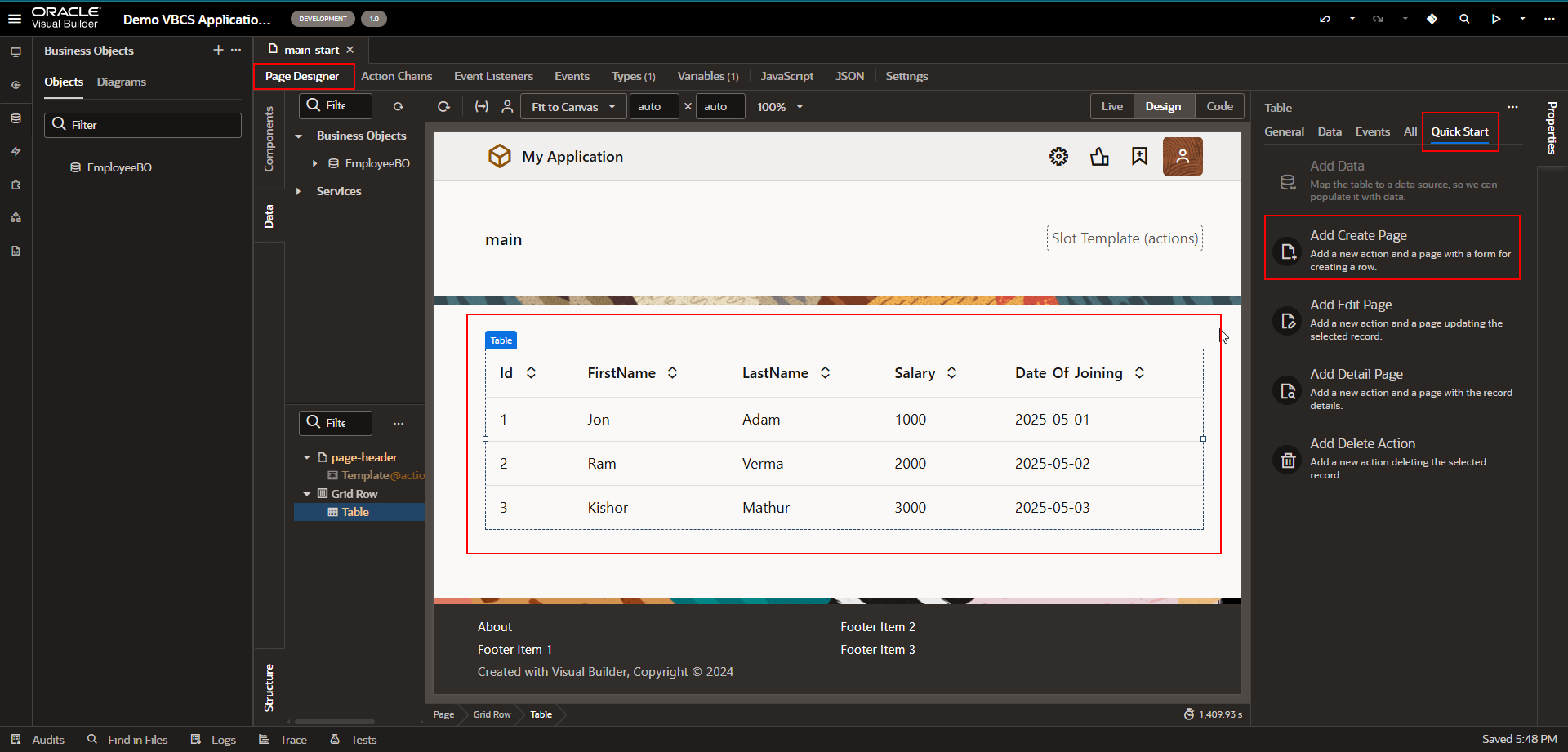Click the Redo icon in the header
This screenshot has width=1568, height=752.
1379,18
